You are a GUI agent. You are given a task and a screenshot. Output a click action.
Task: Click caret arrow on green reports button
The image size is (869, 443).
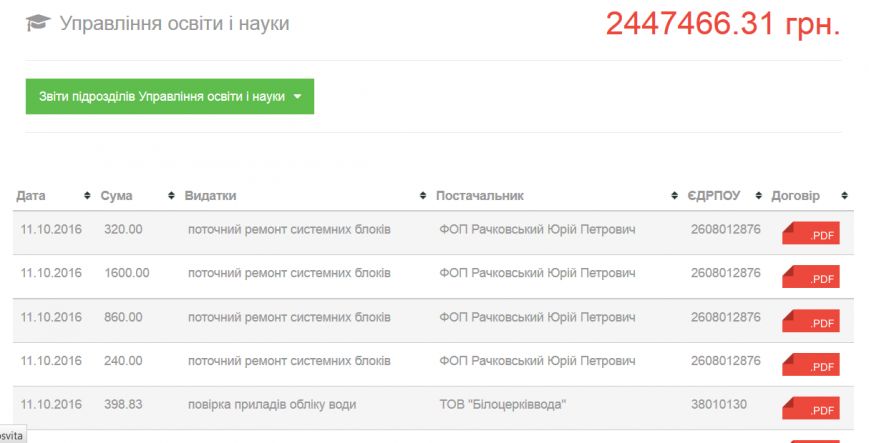298,96
